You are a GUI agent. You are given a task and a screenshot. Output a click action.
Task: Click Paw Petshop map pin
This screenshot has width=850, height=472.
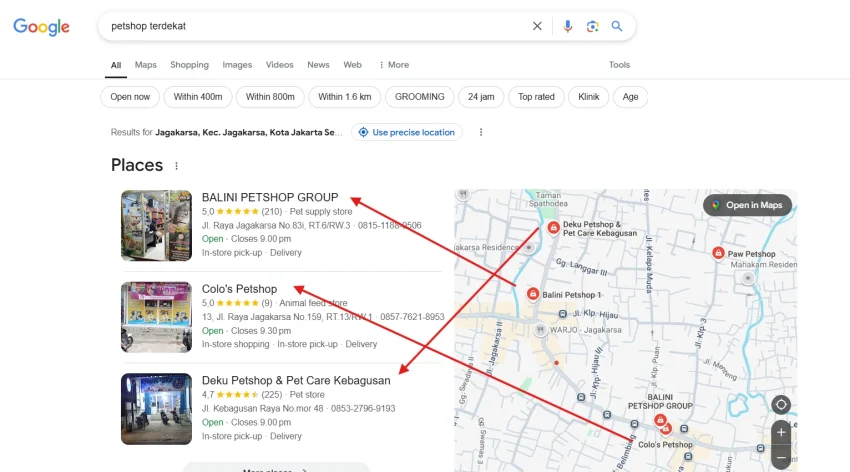tap(718, 253)
